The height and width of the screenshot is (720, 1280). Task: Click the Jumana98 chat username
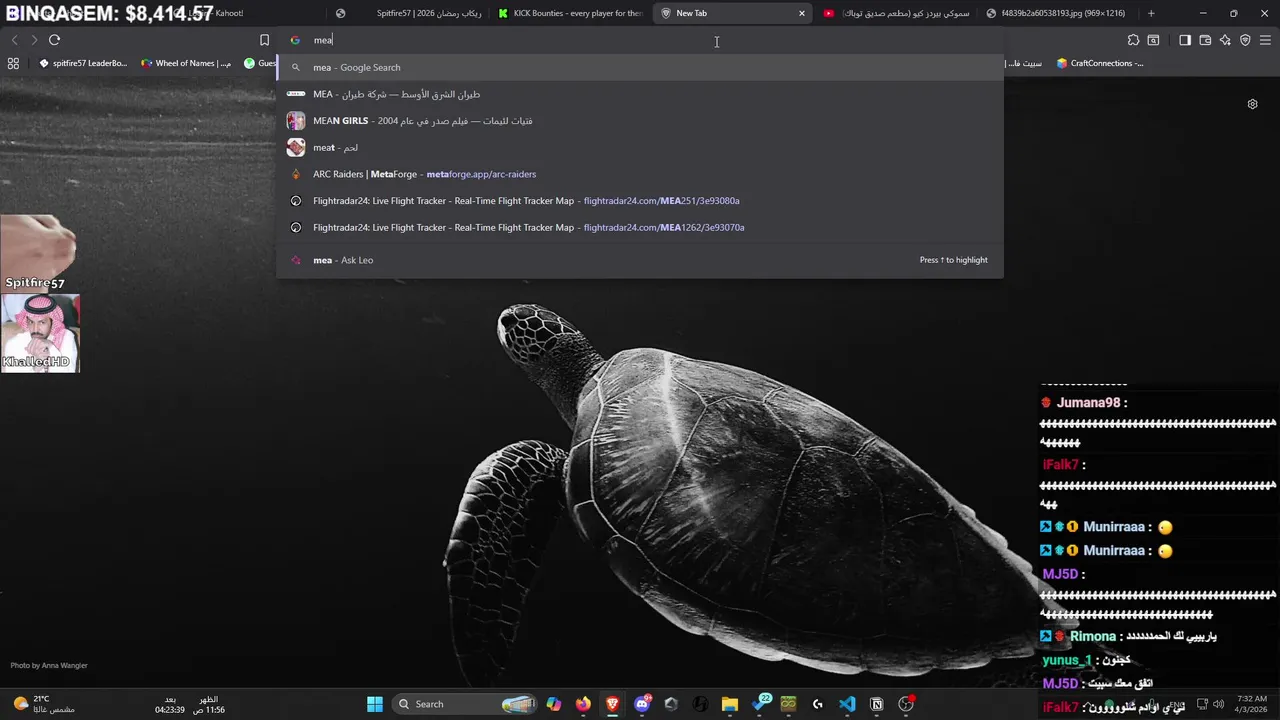tap(1088, 402)
